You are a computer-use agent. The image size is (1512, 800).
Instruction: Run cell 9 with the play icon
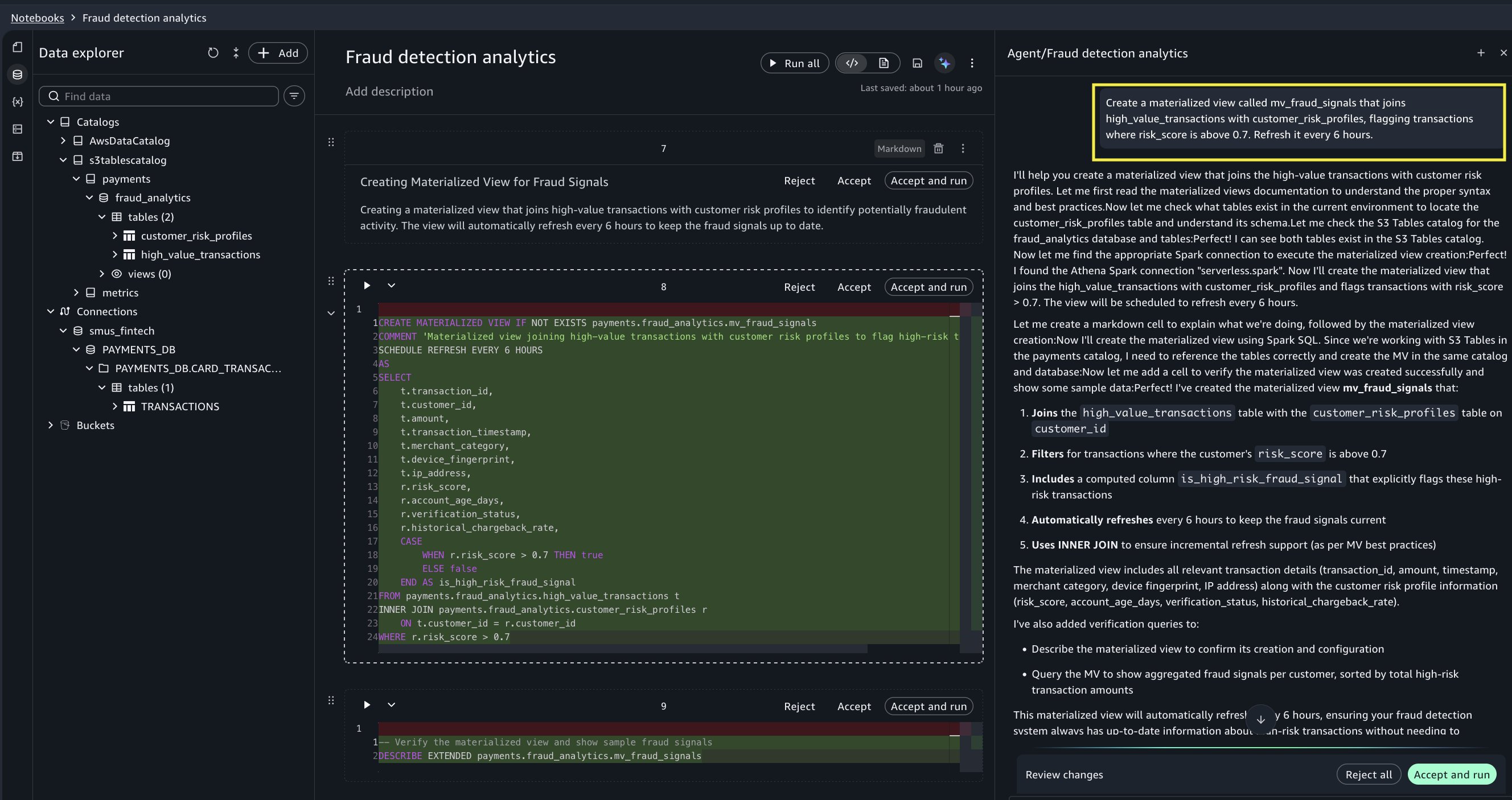coord(367,705)
